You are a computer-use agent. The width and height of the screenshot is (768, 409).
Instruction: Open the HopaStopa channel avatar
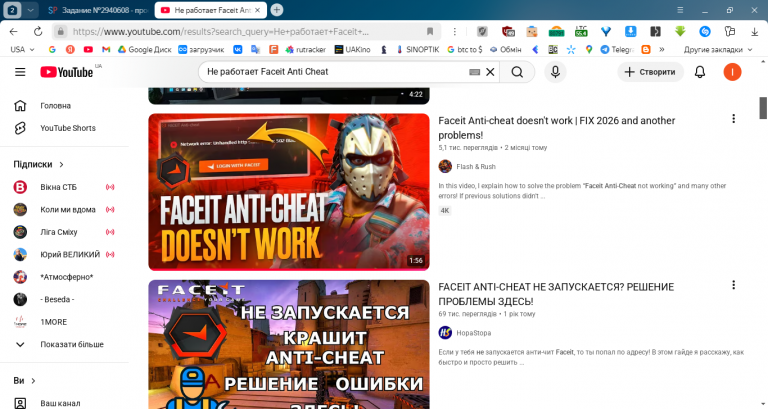tap(445, 333)
